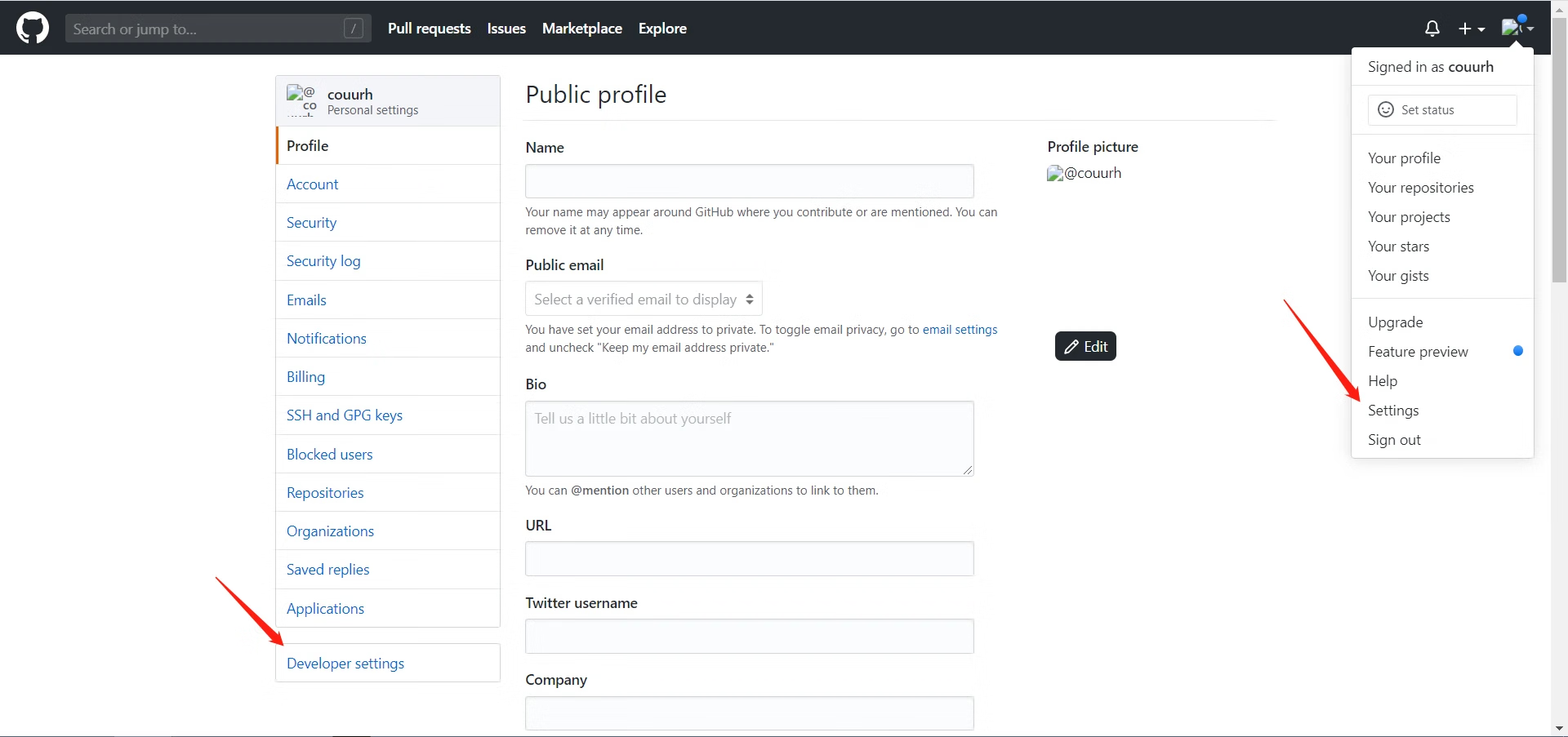Click into the Bio text area
1568x737 pixels.
(750, 438)
